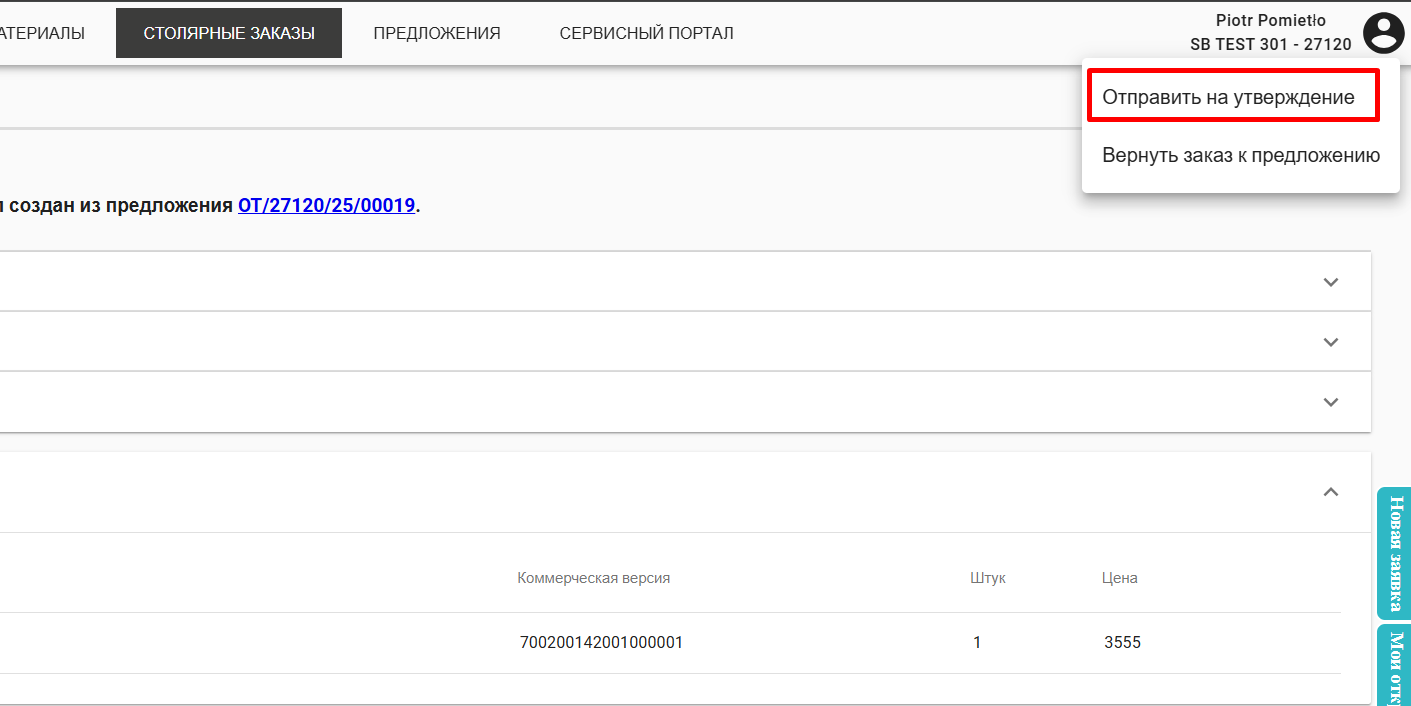Open the partially visible МАТЕРИАЛЫ tab
The height and width of the screenshot is (706, 1411).
point(40,33)
